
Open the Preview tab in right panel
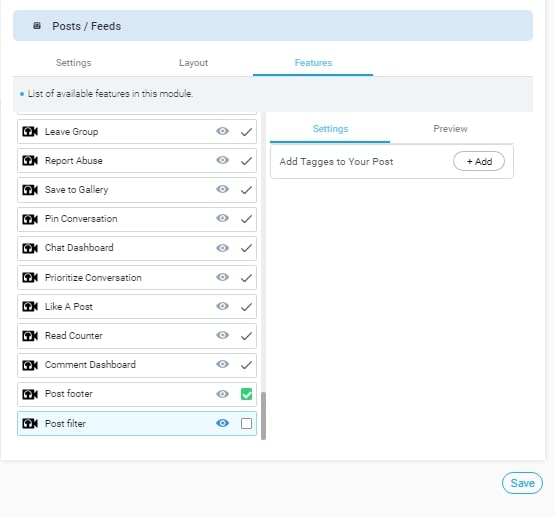tap(450, 128)
